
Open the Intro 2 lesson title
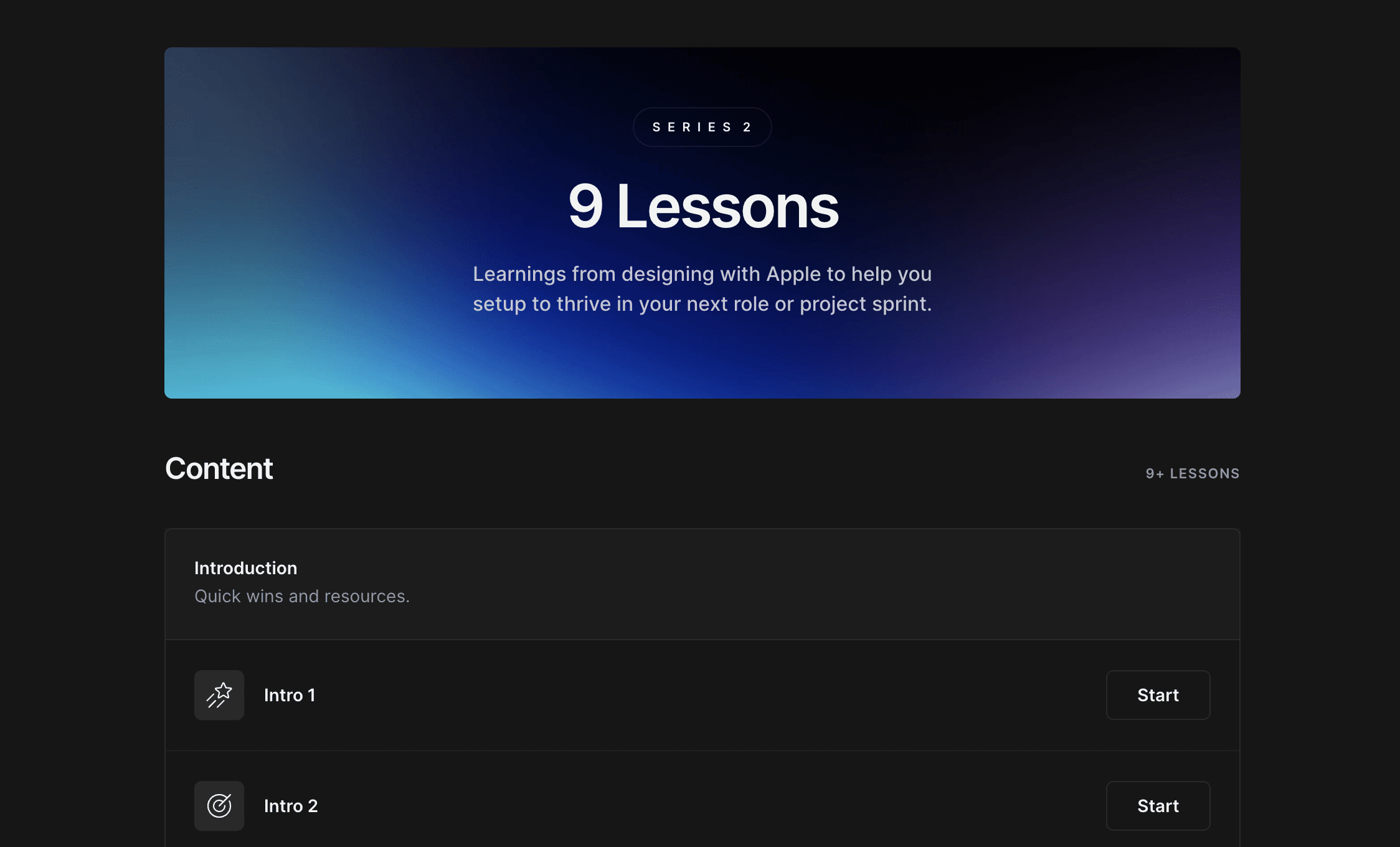tap(291, 806)
